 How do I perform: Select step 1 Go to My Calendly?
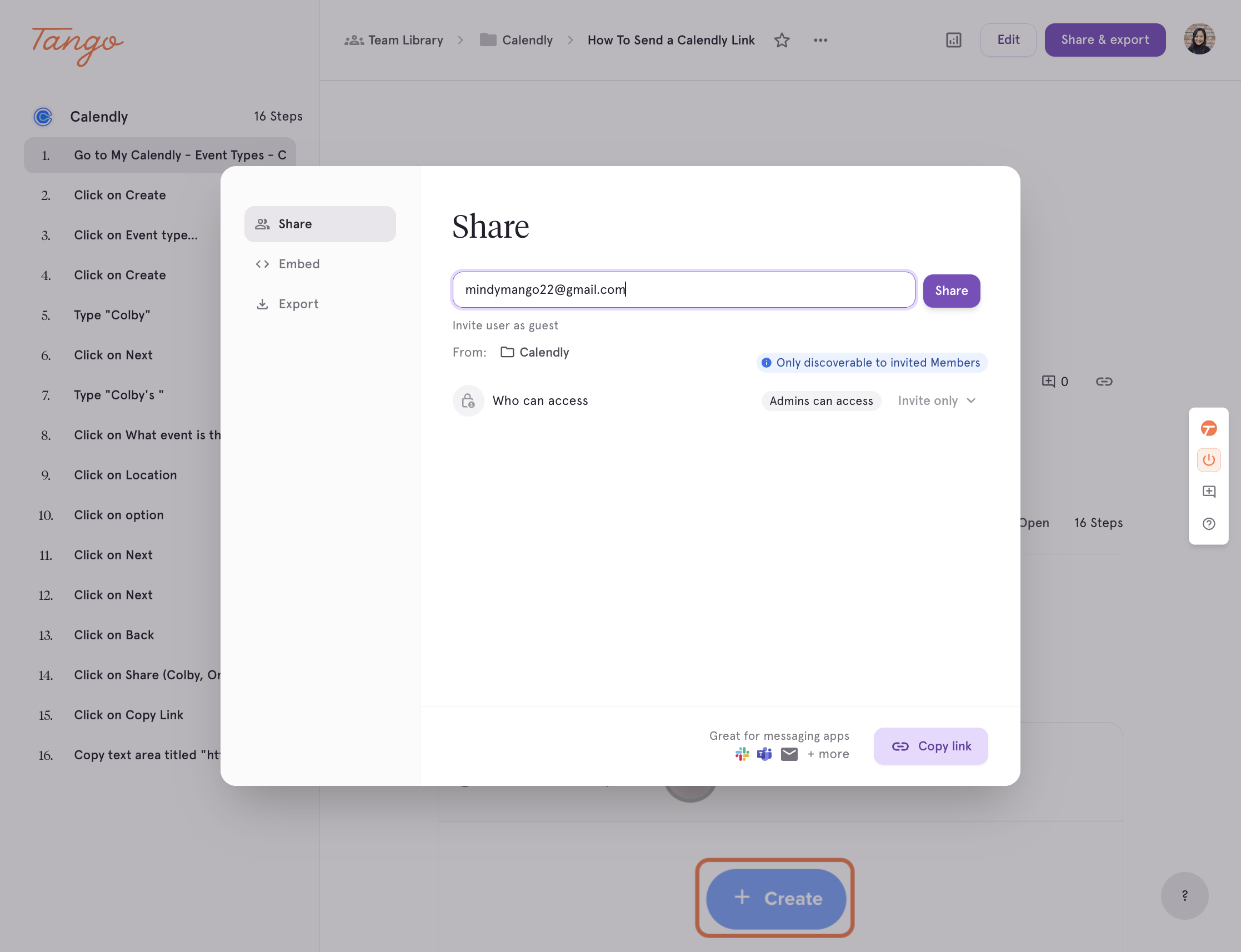tap(160, 156)
